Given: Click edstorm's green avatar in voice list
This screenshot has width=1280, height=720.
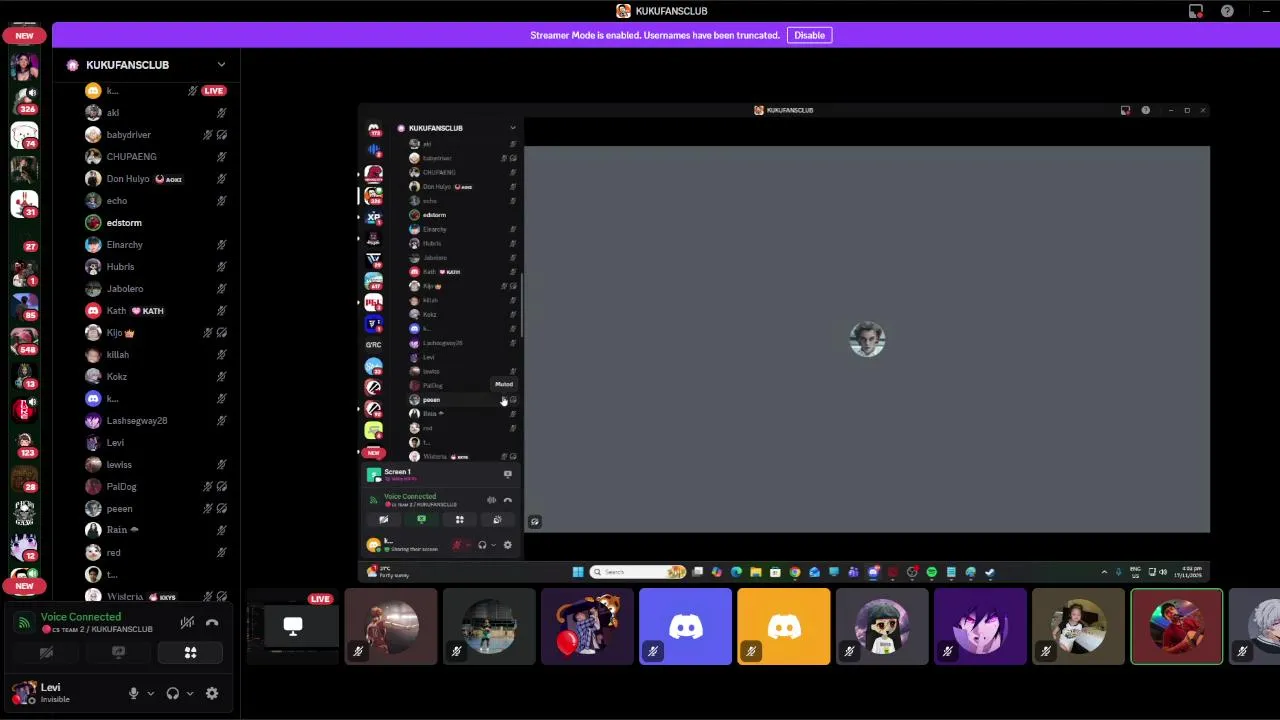Looking at the screenshot, I should [x=93, y=222].
